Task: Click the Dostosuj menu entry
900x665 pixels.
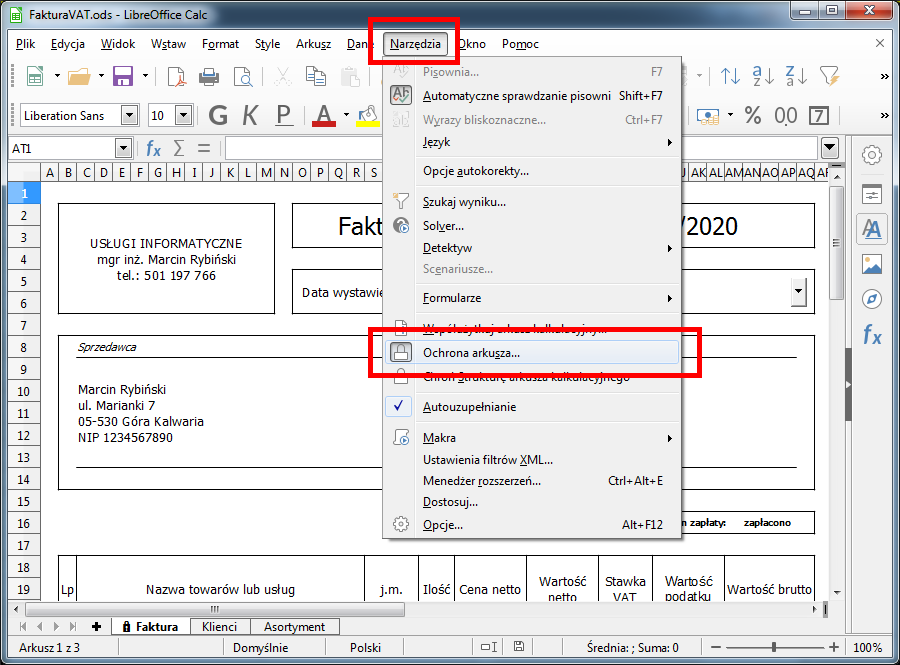Action: [450, 502]
